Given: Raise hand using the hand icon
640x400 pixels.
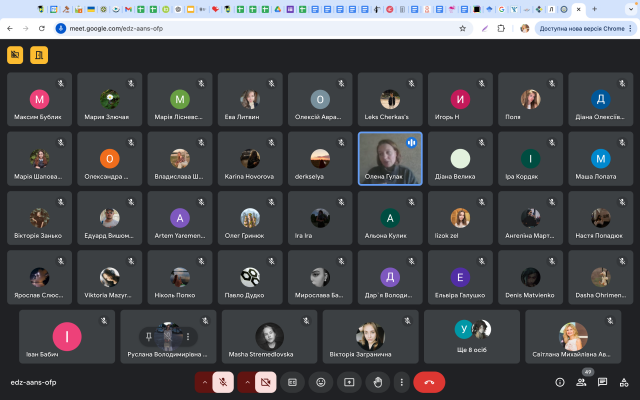Looking at the screenshot, I should click(378, 382).
